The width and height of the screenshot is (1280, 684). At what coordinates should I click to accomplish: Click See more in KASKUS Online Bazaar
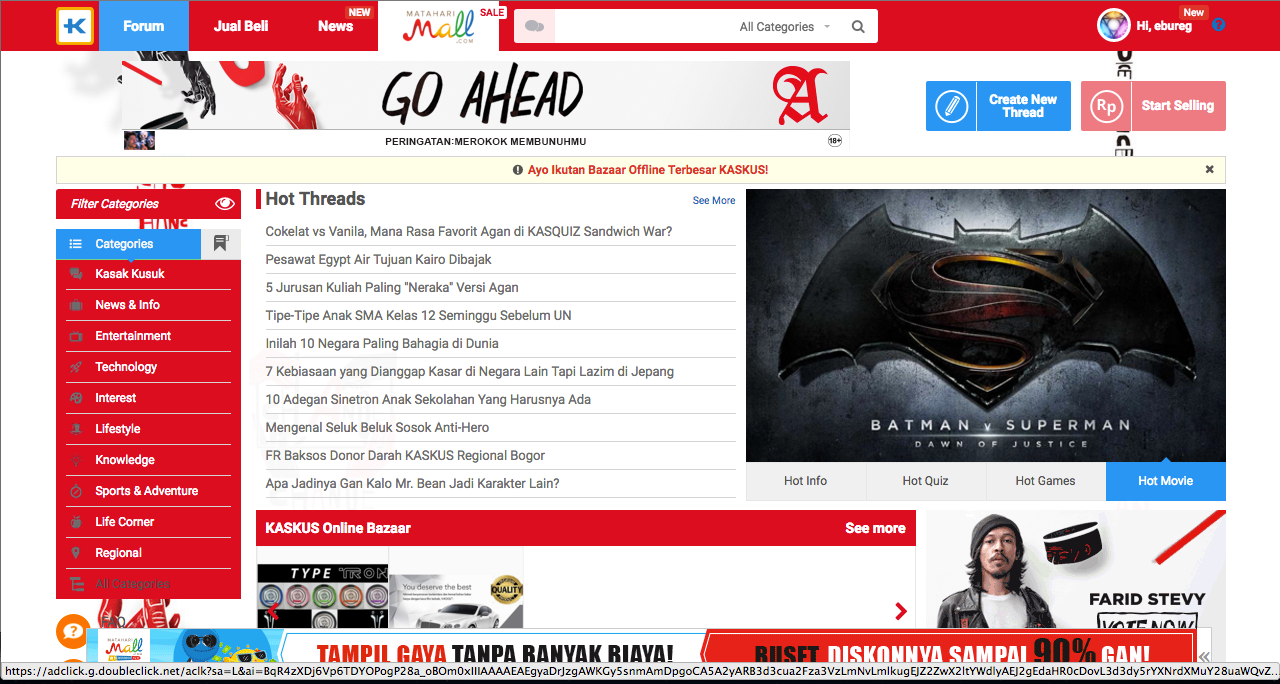[875, 528]
